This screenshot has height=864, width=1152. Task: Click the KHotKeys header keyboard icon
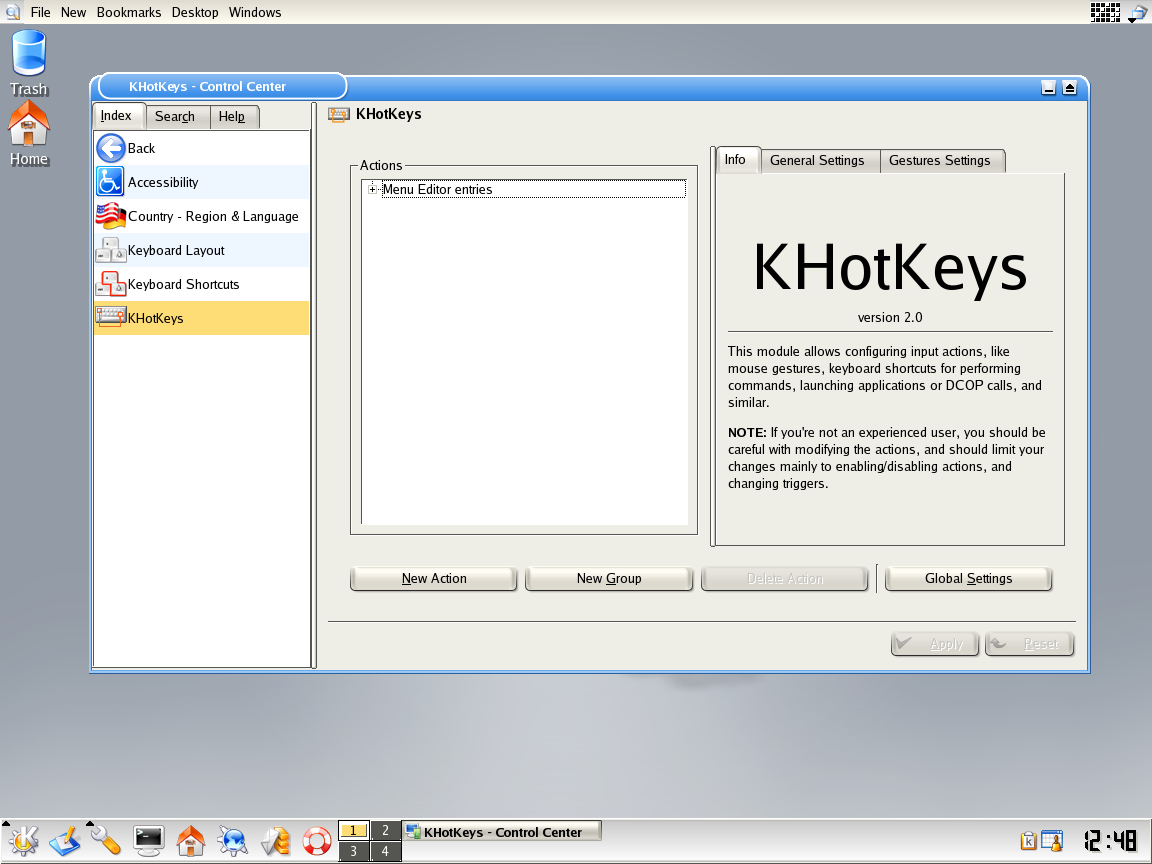pos(339,115)
